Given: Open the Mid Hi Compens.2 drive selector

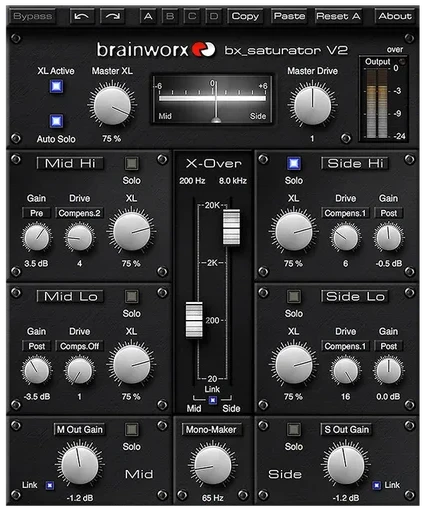Looking at the screenshot, I should (79, 213).
